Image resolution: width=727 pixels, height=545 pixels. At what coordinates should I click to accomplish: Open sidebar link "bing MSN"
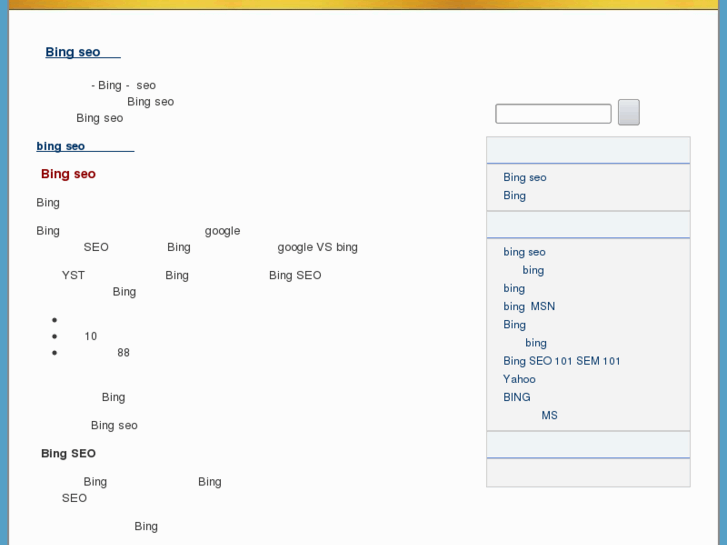[x=529, y=306]
